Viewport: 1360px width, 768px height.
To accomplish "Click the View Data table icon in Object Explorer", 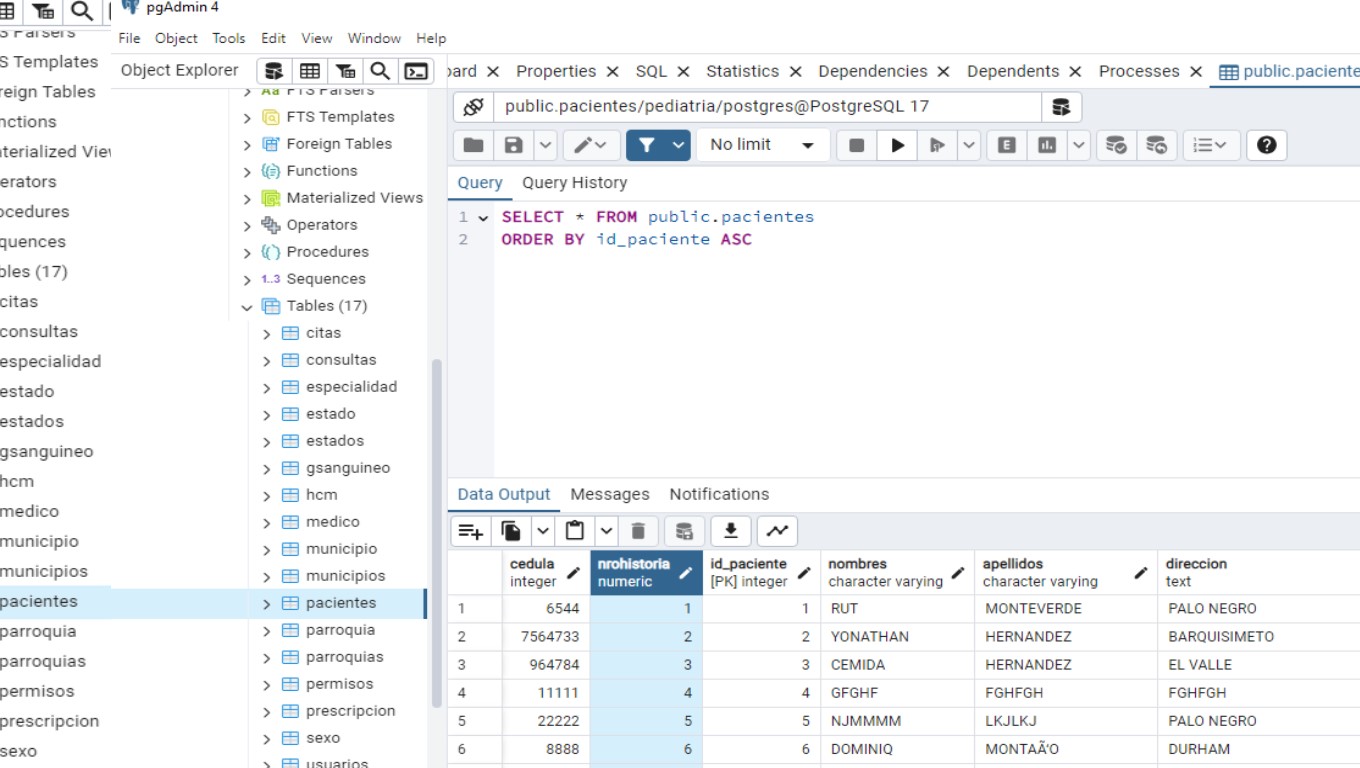I will 310,71.
